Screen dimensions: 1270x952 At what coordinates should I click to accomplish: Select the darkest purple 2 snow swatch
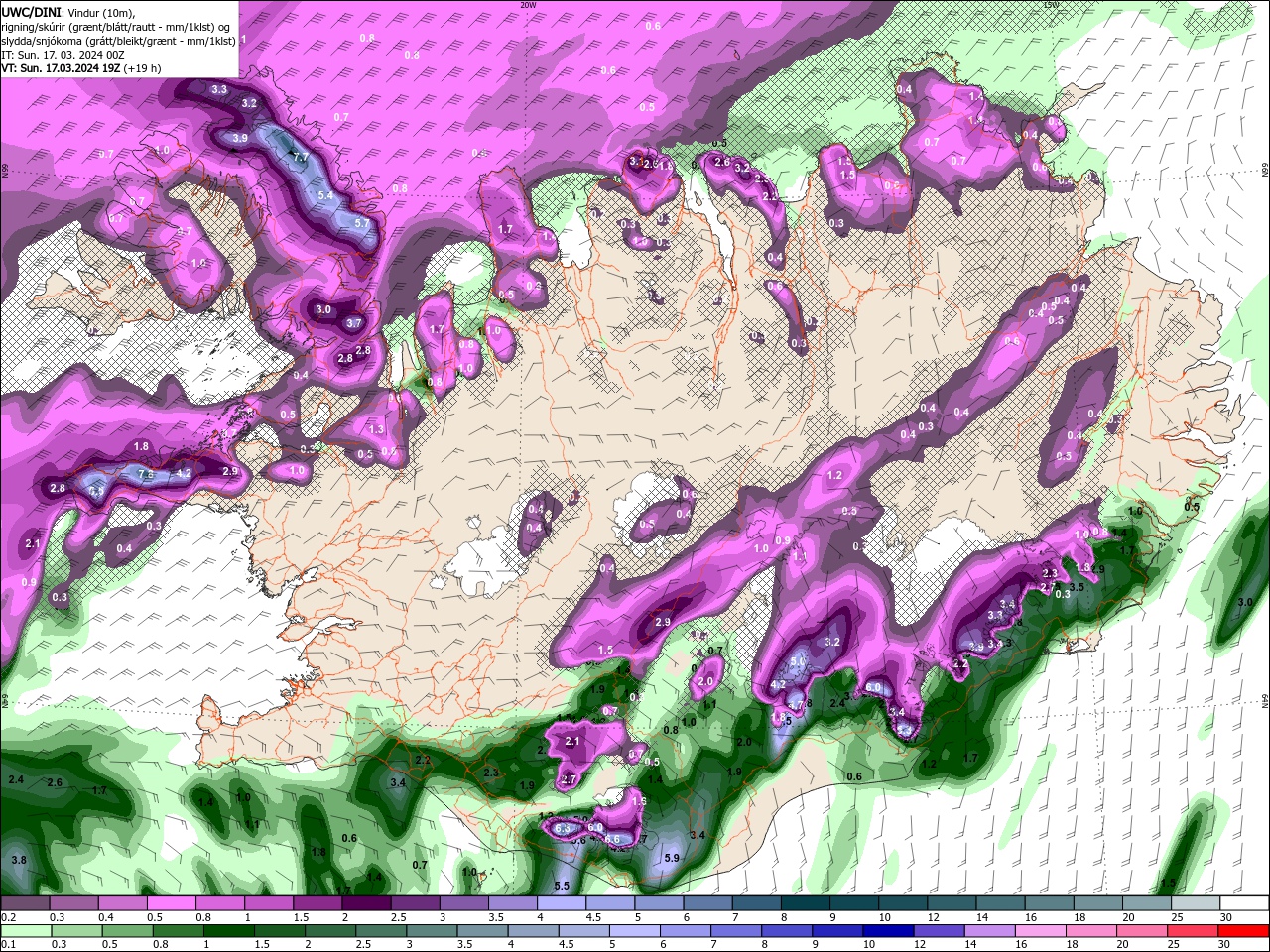click(366, 903)
